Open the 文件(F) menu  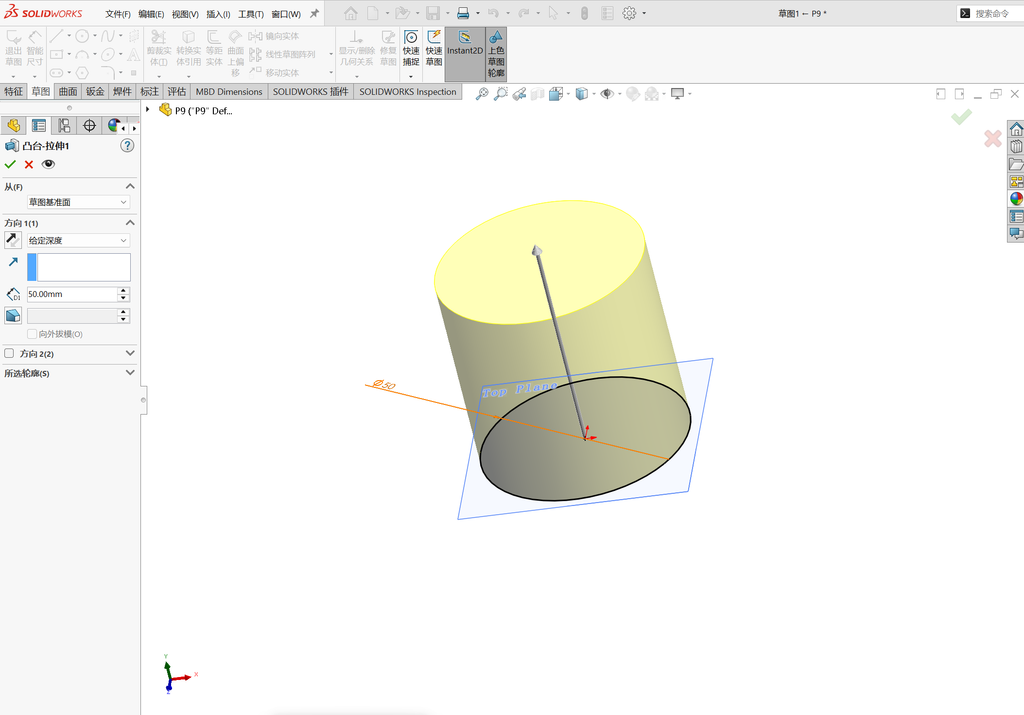coord(118,14)
